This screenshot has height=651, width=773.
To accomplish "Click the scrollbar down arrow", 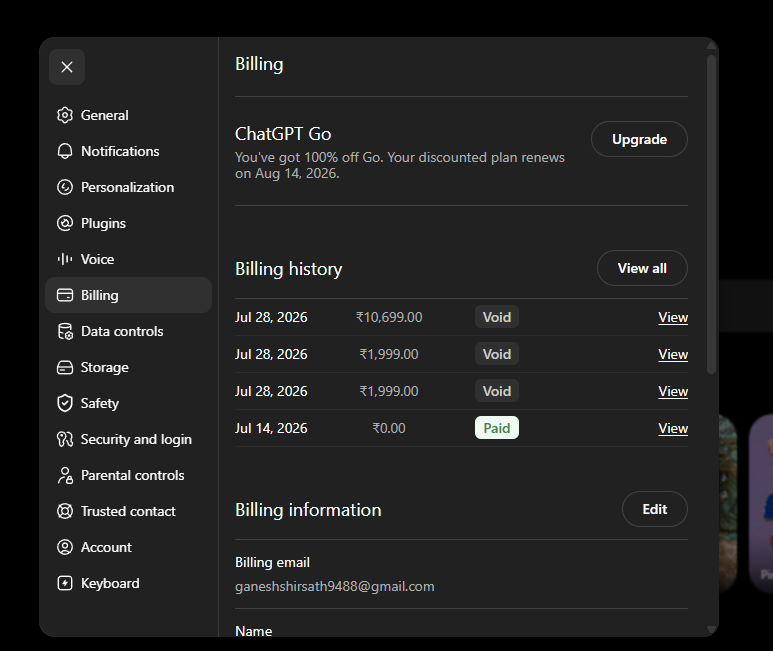I will [x=711, y=629].
